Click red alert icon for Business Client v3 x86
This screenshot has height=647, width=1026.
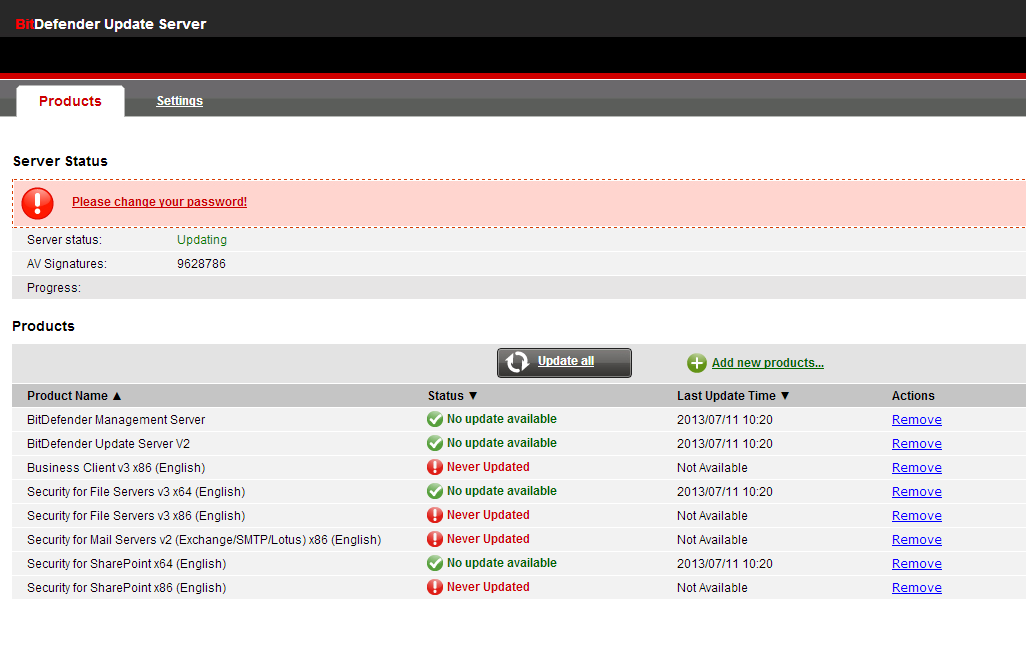(434, 467)
